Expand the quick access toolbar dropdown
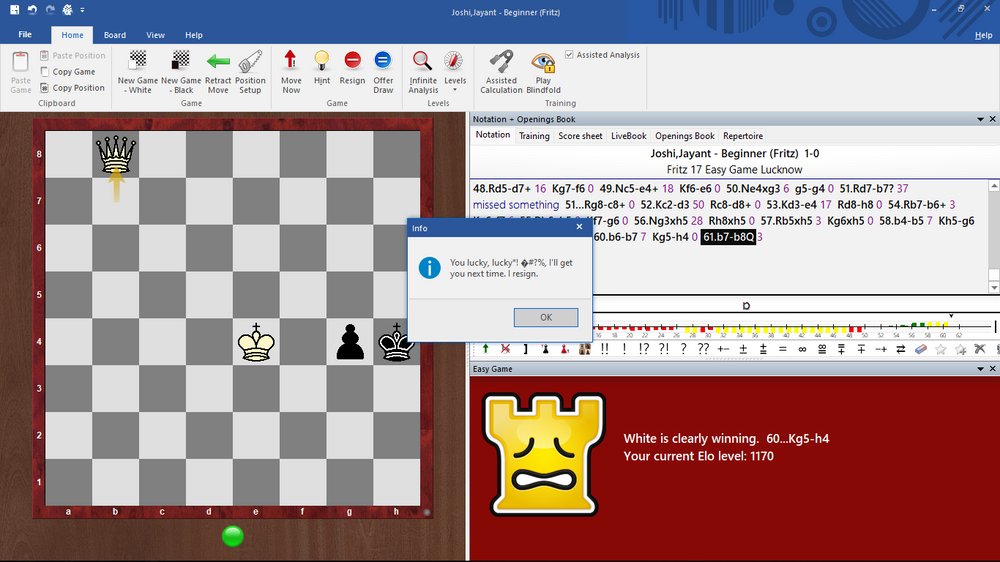 [82, 10]
